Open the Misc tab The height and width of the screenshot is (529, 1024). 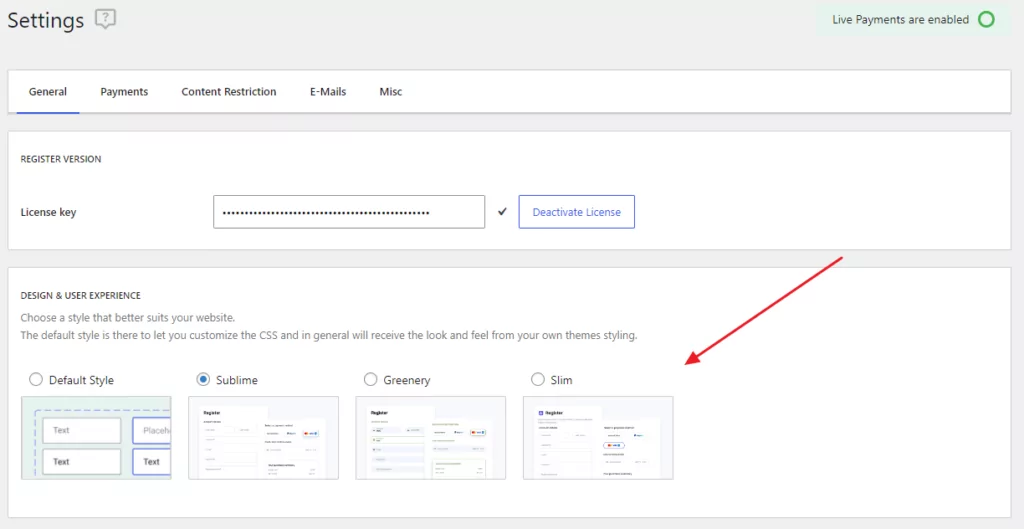391,92
